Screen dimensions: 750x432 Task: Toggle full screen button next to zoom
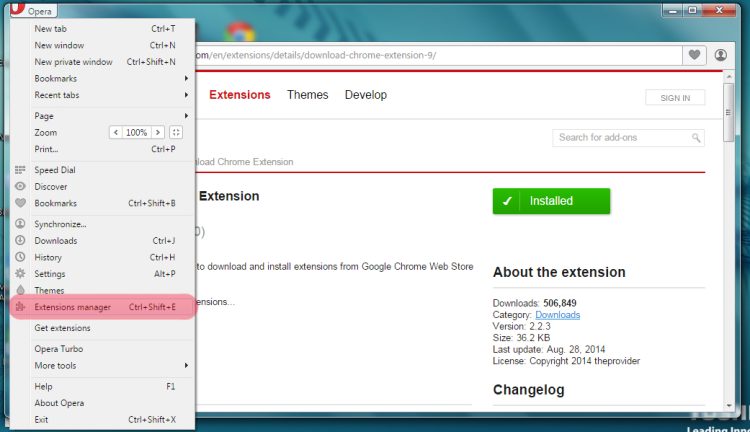click(x=176, y=132)
